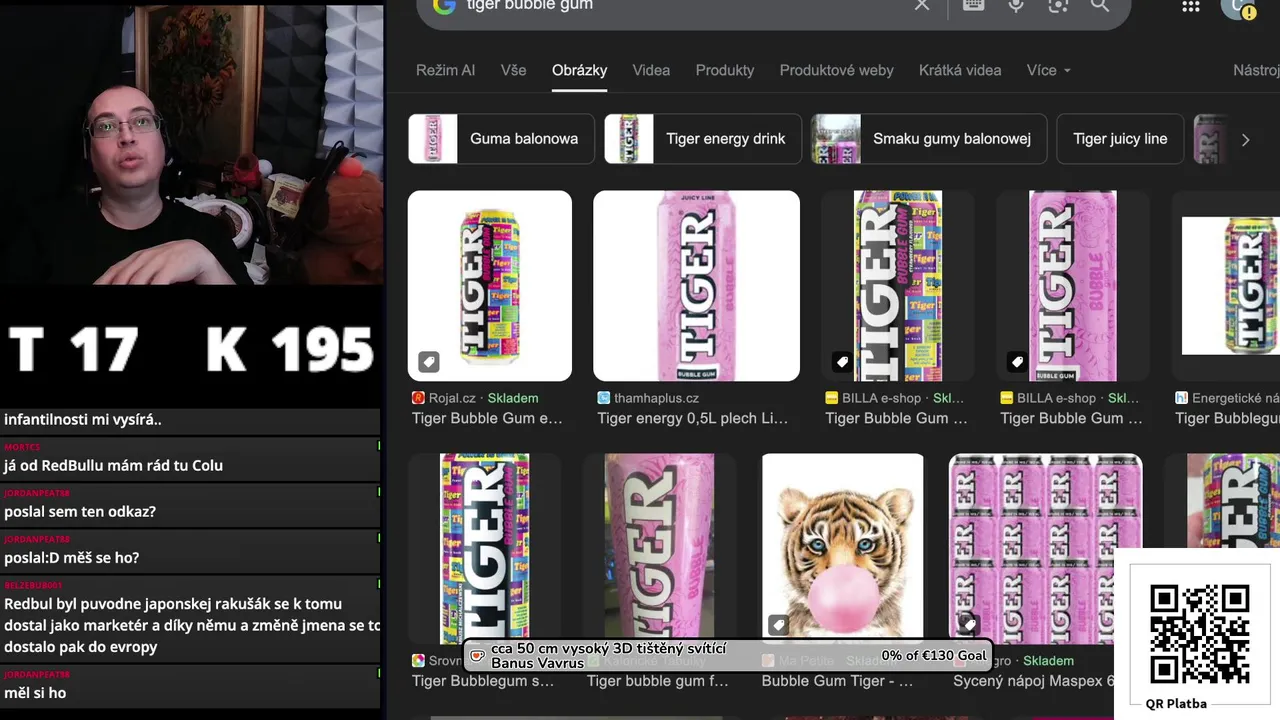This screenshot has height=720, width=1280.
Task: Switch to Vše results tab
Action: point(513,70)
